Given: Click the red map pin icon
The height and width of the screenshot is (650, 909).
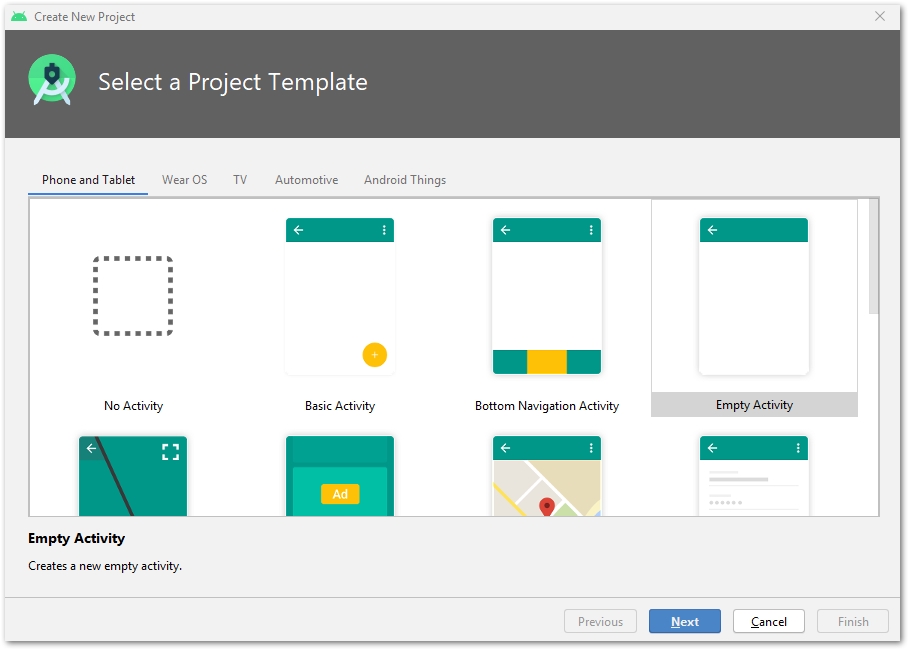Looking at the screenshot, I should pyautogui.click(x=547, y=506).
